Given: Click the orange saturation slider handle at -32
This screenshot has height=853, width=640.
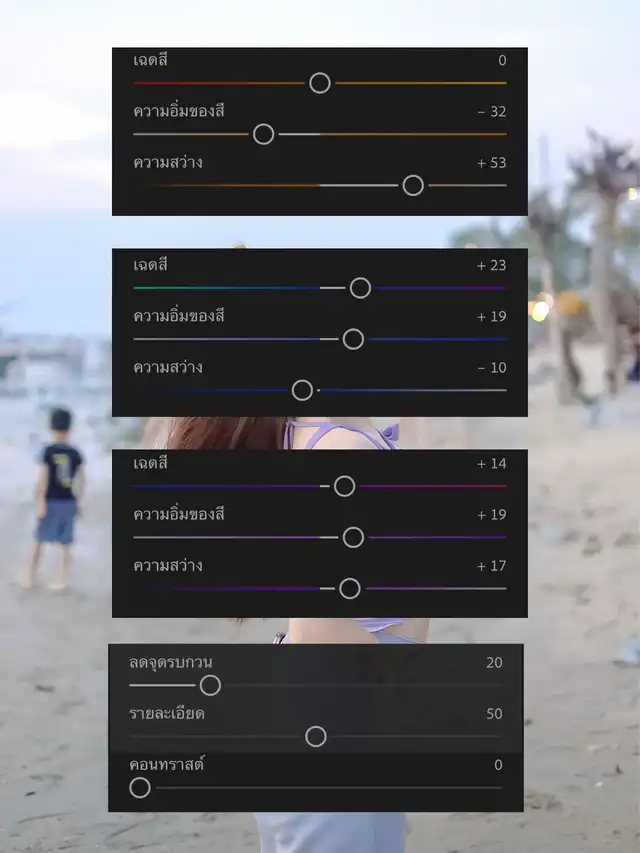Looking at the screenshot, I should pos(263,134).
